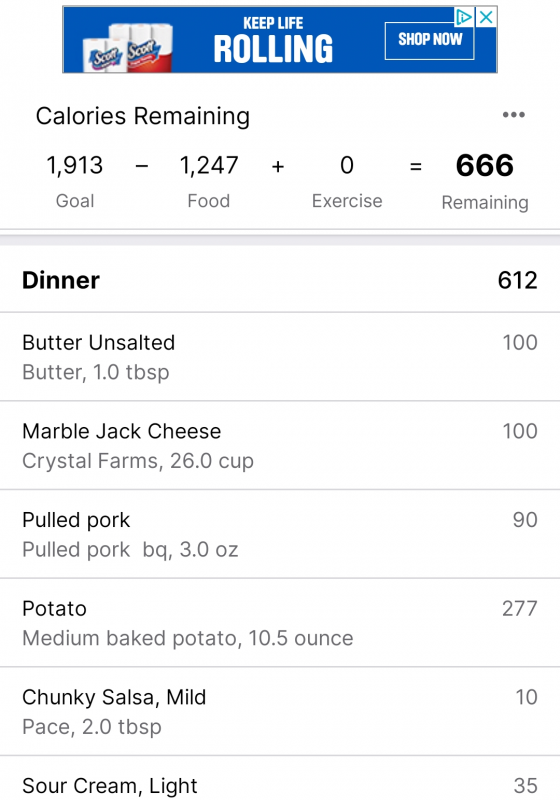This screenshot has height=800, width=560.
Task: Tap the Dinner total of 612 calories
Action: pyautogui.click(x=517, y=280)
